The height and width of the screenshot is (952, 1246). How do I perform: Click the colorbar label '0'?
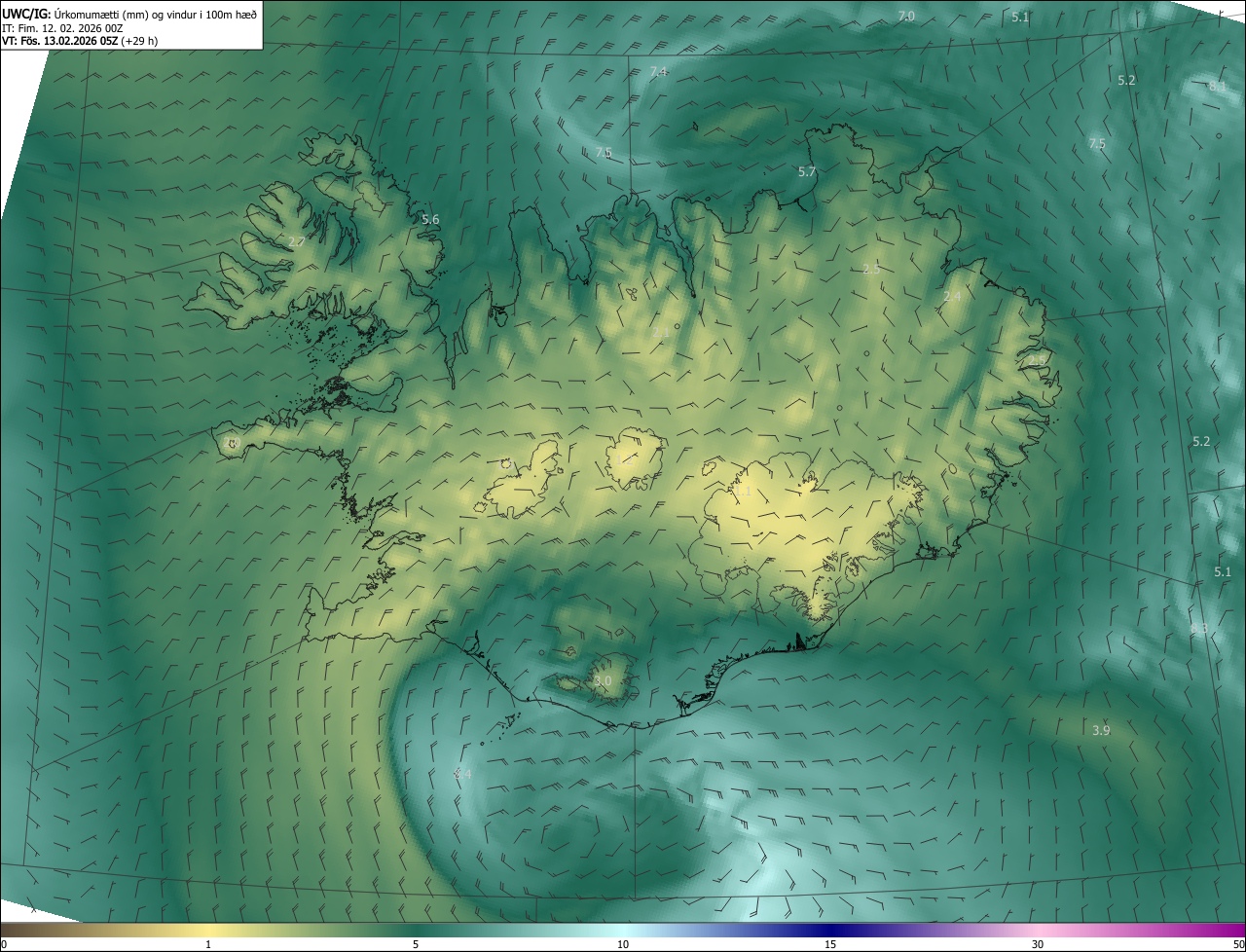(4, 944)
